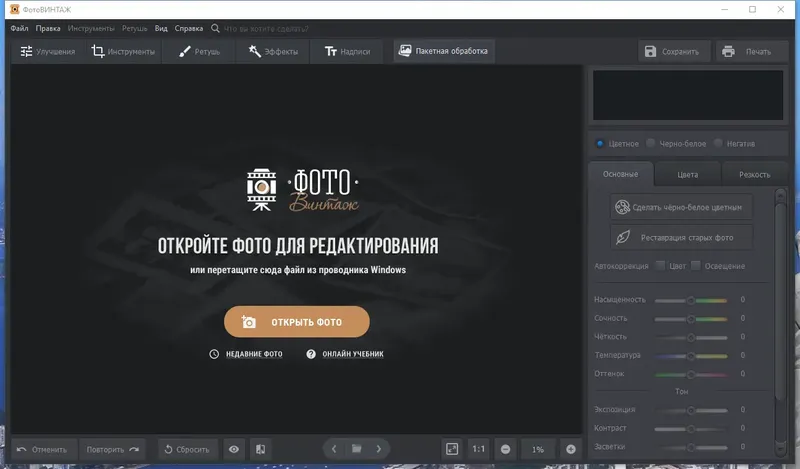Click the Контраст slider handle
The image size is (800, 469).
(x=691, y=429)
